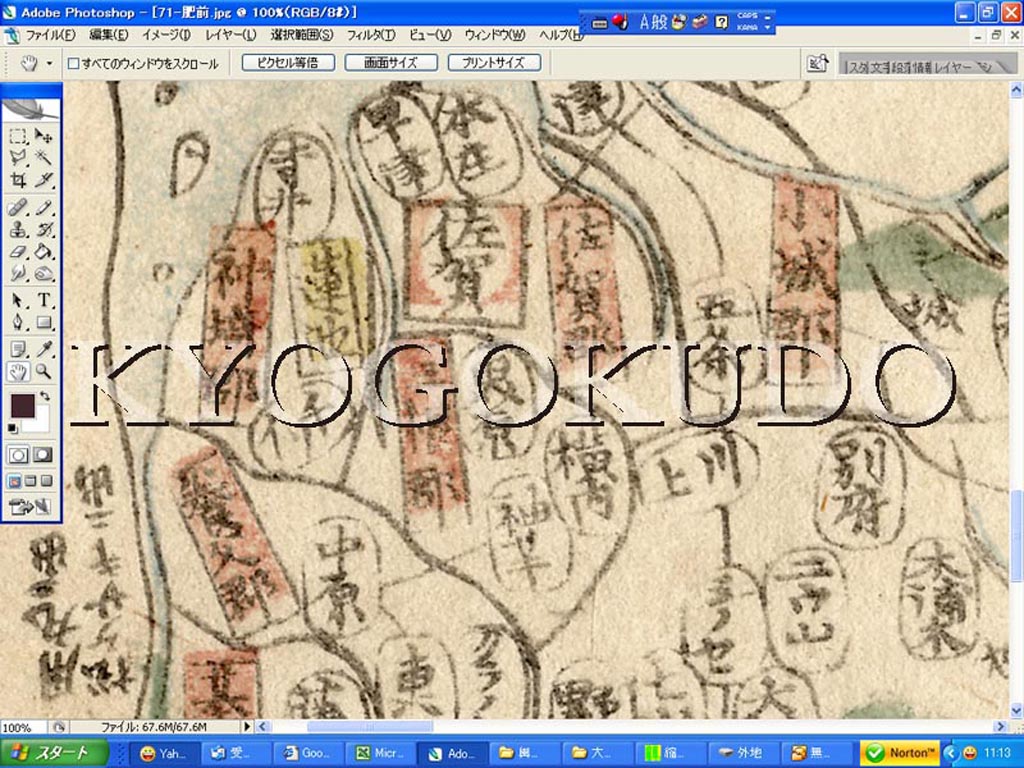Select the Paint Bucket tool

click(x=43, y=251)
